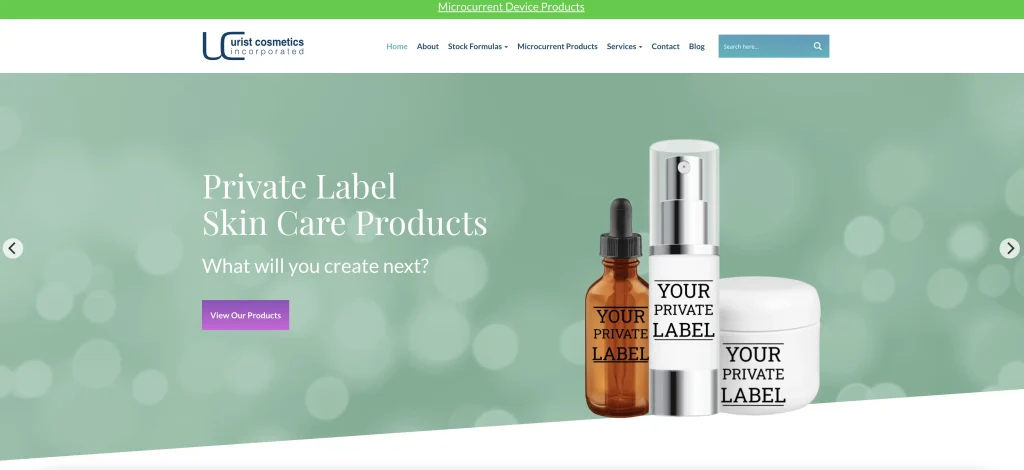Click the 'What will you create next?' text
The height and width of the screenshot is (470, 1024).
315,266
